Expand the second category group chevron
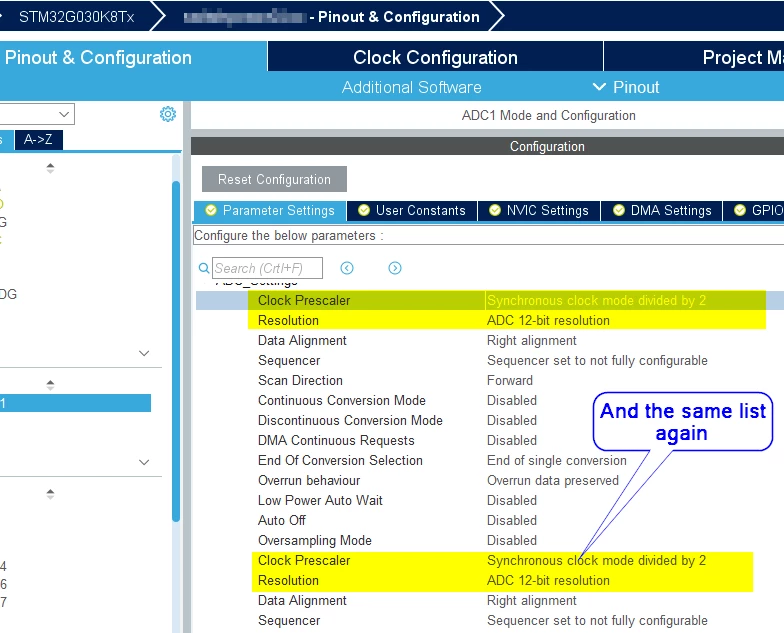784x633 pixels. coord(144,462)
